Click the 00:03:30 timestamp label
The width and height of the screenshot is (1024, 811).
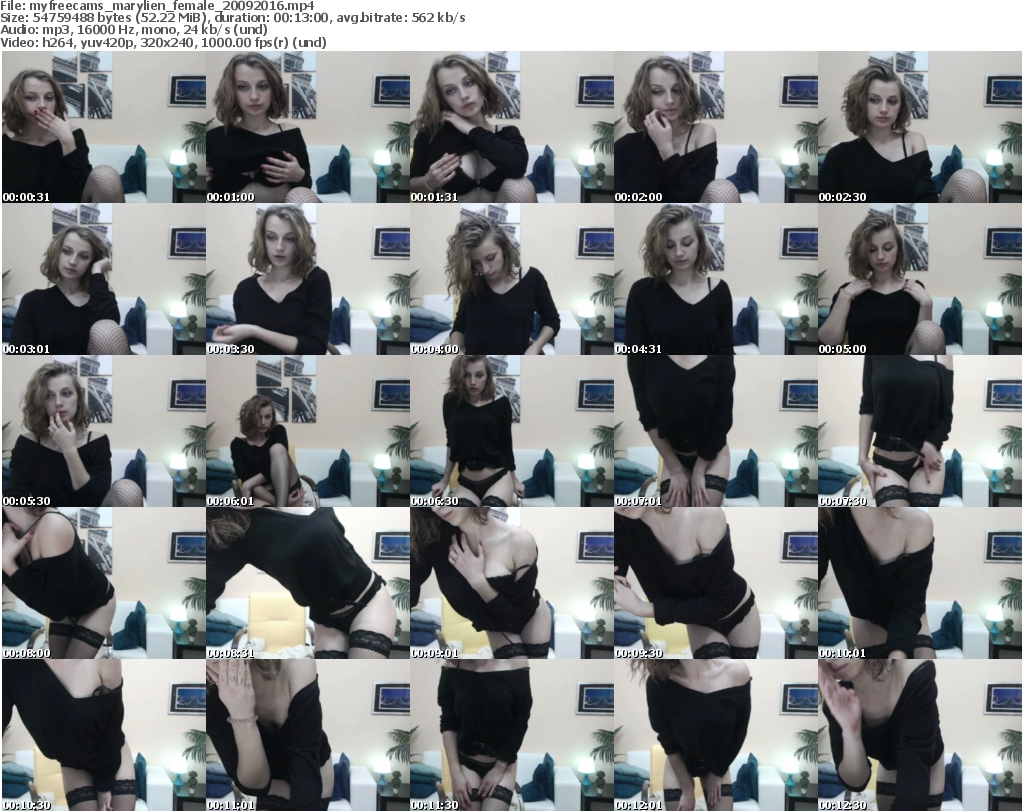[230, 349]
